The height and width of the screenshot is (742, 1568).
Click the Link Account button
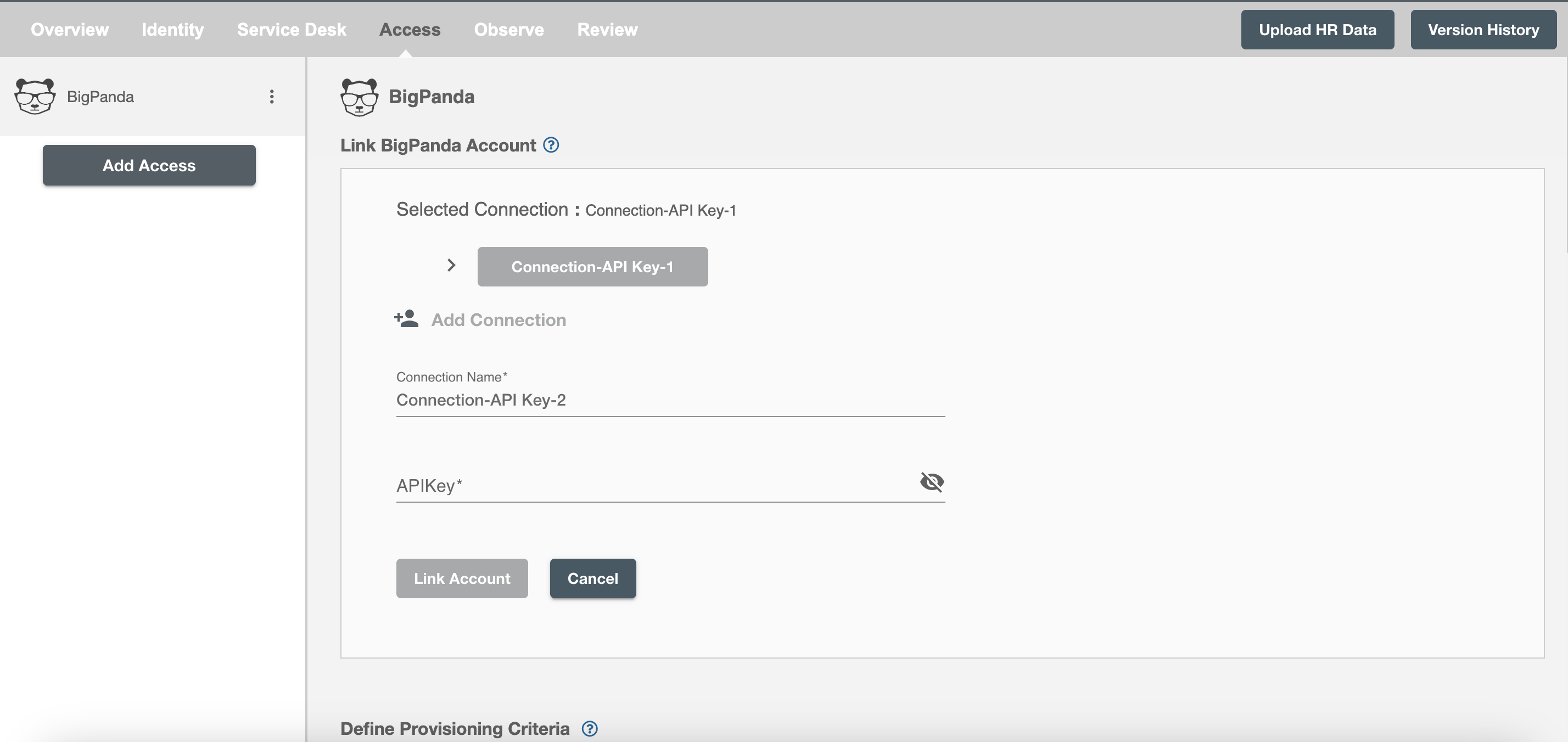[462, 578]
